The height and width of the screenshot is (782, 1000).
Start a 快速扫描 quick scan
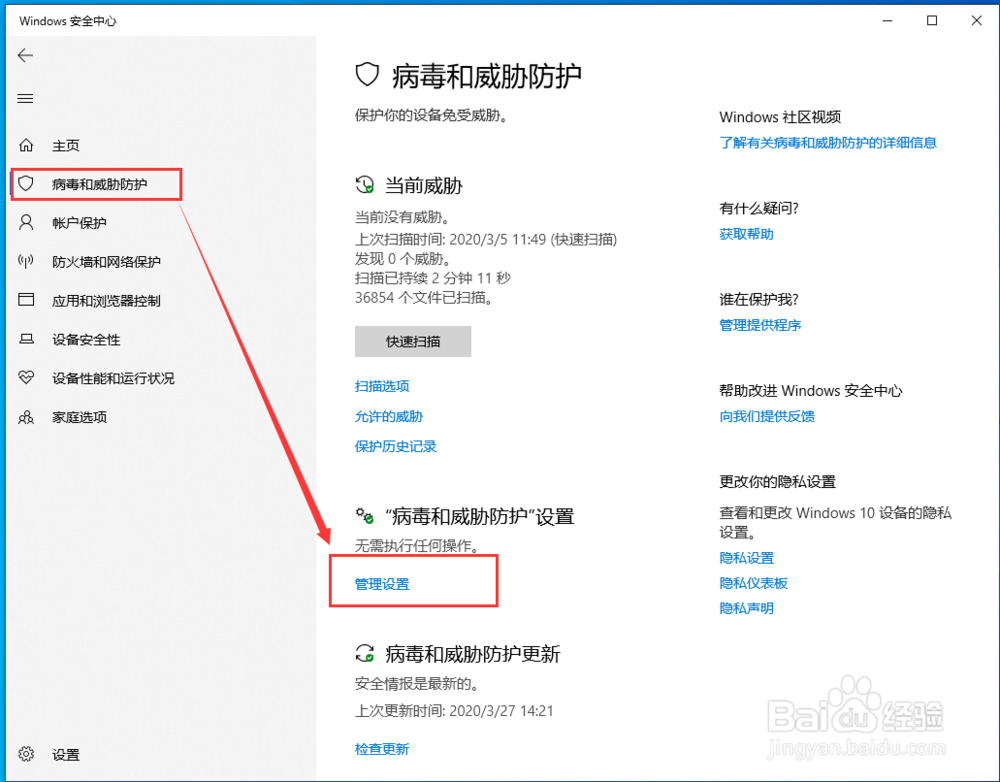coord(412,341)
